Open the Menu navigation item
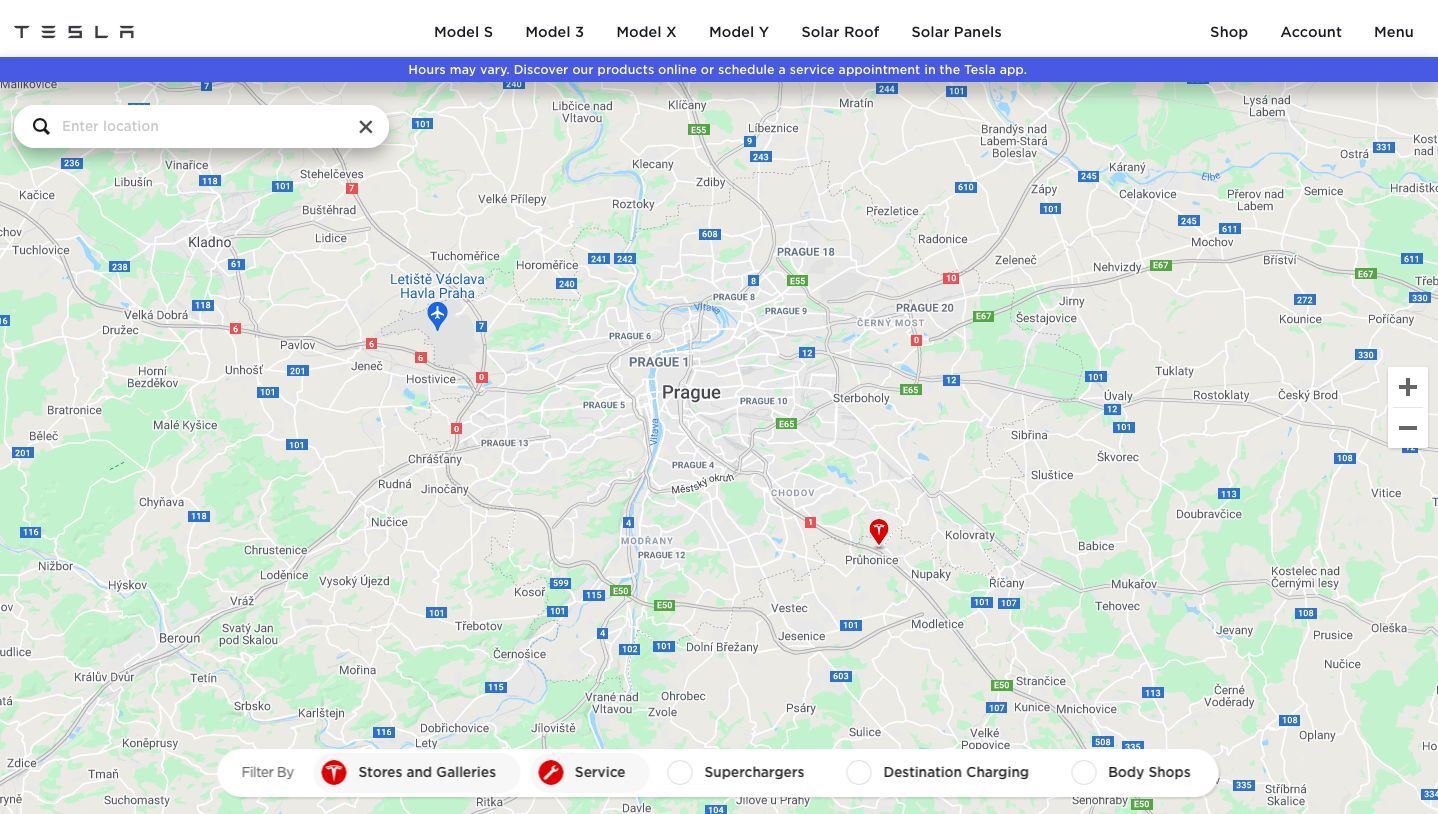 pyautogui.click(x=1393, y=31)
